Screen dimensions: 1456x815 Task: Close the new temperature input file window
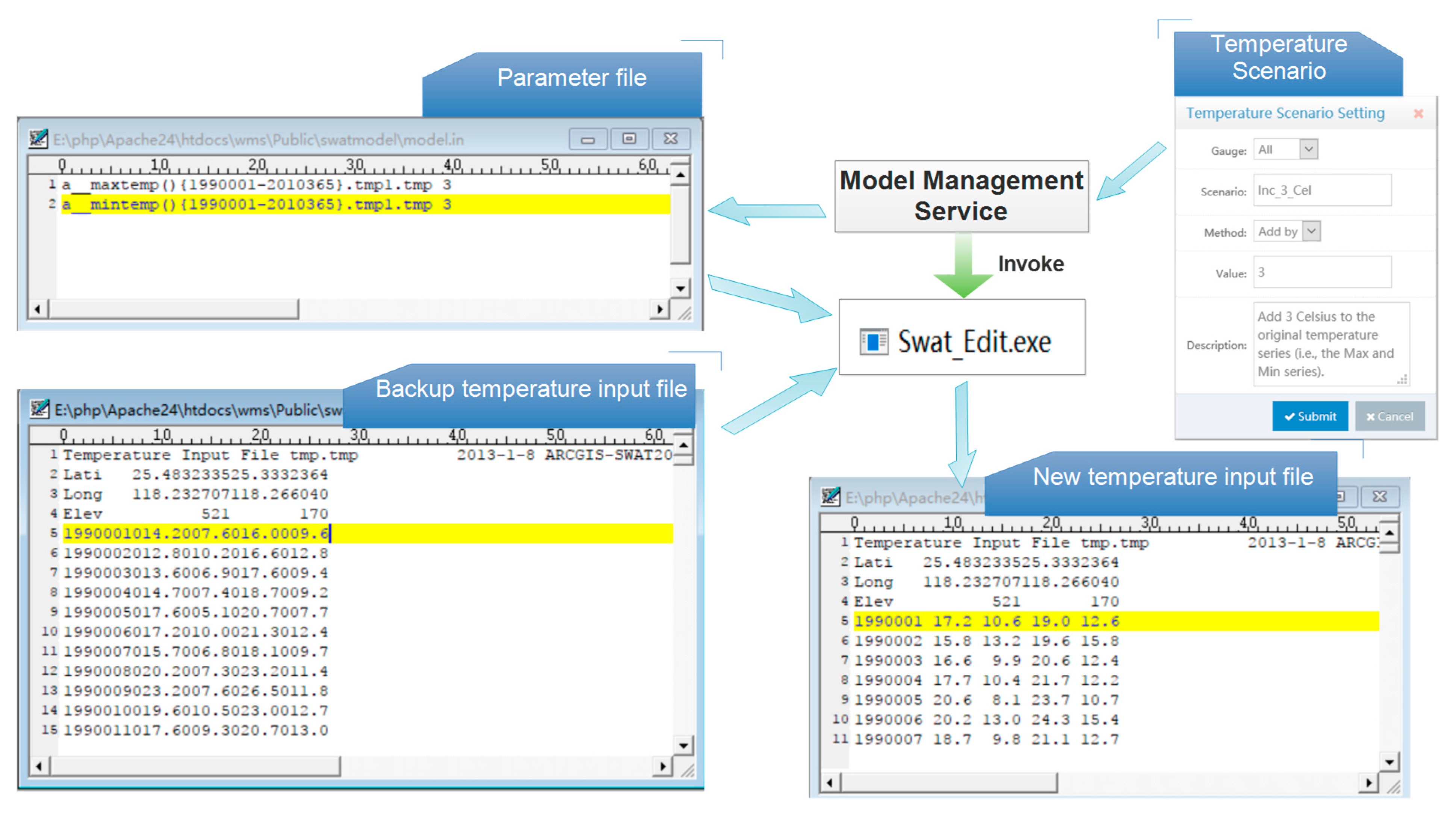(x=1380, y=497)
